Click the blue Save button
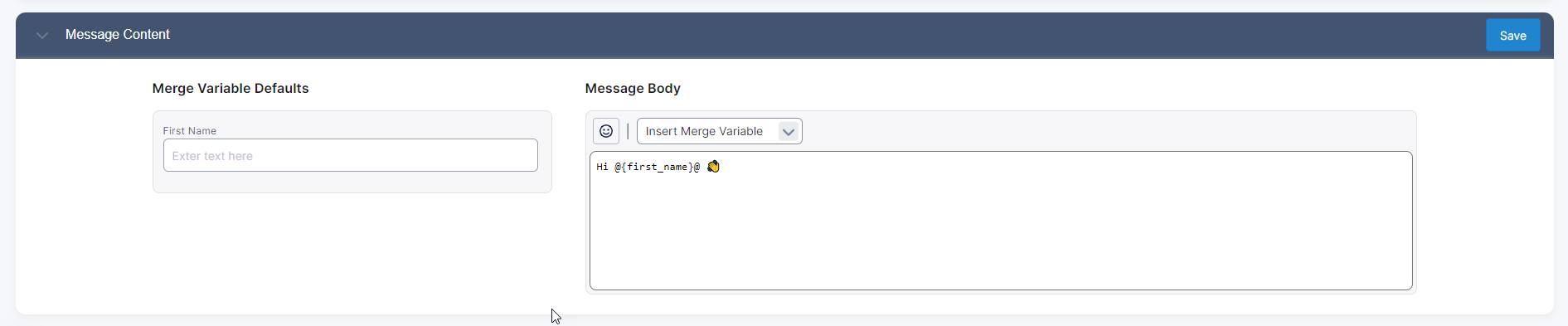The height and width of the screenshot is (326, 1568). pos(1512,35)
